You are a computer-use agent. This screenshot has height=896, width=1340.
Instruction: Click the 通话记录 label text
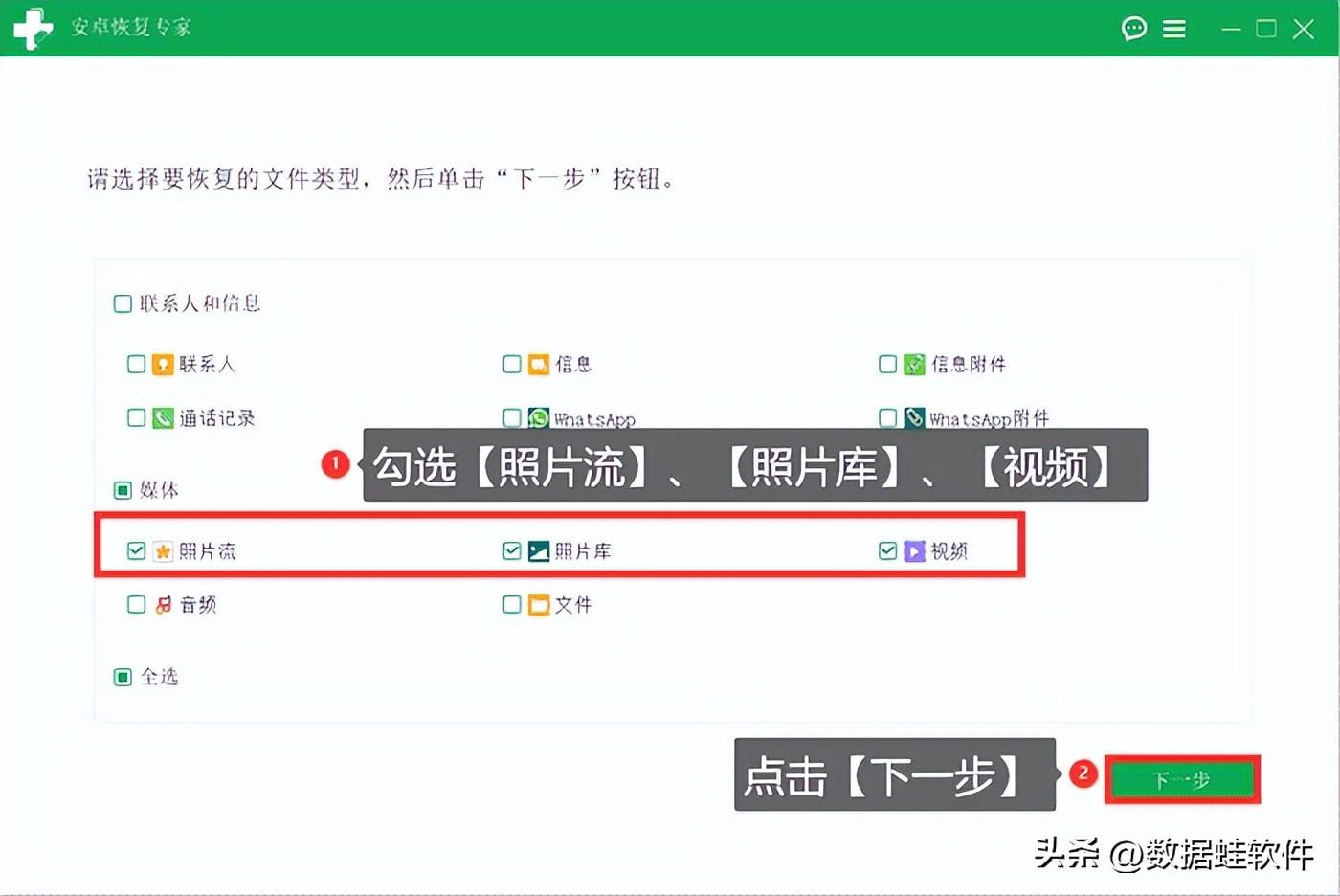[217, 418]
